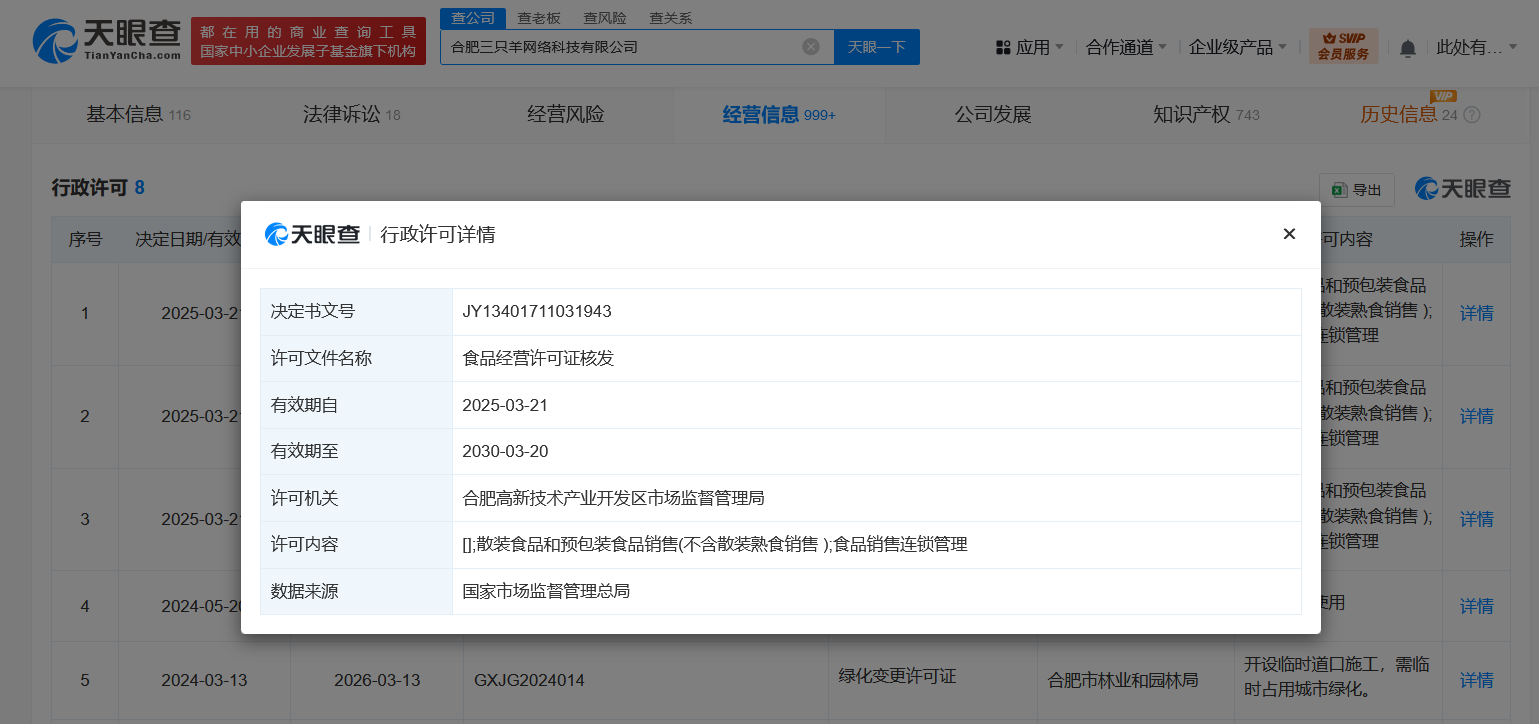Click the 2026-03-13 date cell
The image size is (1539, 724).
tap(377, 680)
